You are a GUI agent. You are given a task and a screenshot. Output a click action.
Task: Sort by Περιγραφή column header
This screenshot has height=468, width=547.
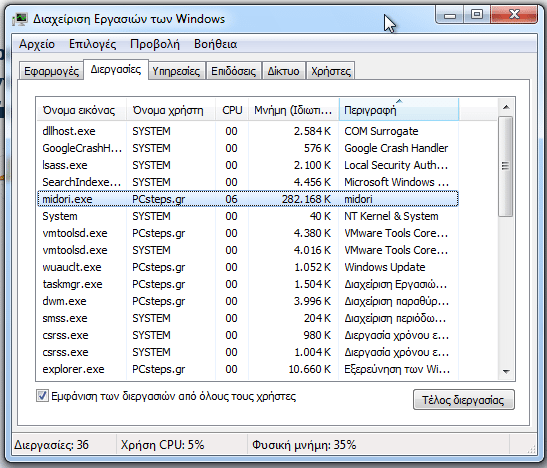click(x=398, y=110)
